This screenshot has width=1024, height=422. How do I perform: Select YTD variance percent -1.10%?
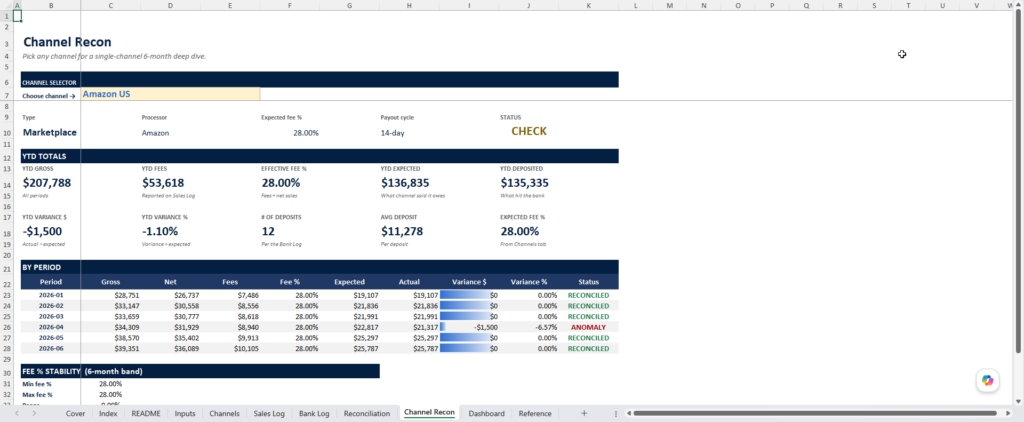coord(160,231)
